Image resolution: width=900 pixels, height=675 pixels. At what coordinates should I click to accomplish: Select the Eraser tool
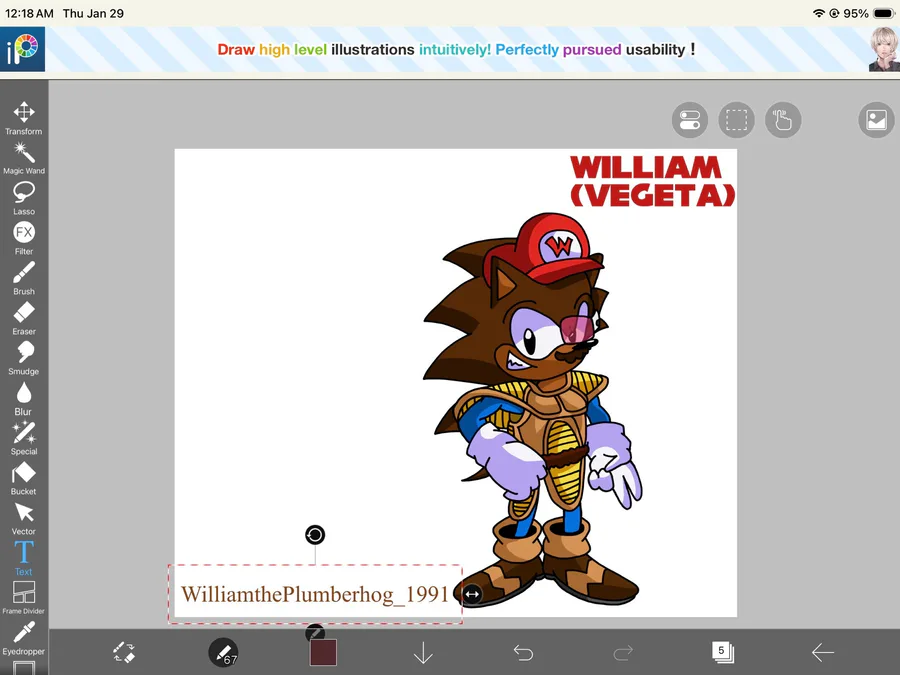tap(24, 319)
